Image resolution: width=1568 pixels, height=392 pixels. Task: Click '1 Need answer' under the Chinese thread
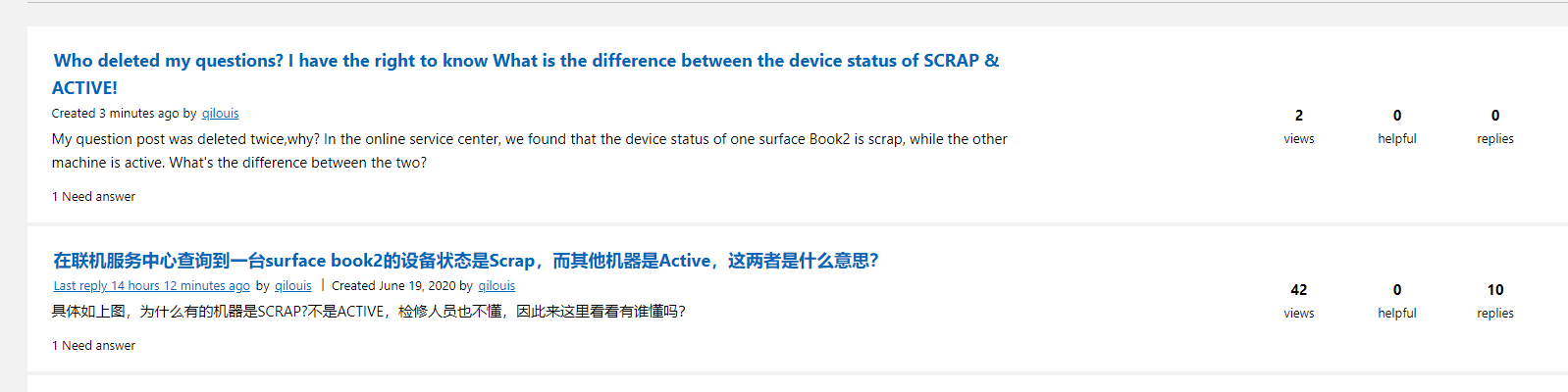[x=93, y=346]
